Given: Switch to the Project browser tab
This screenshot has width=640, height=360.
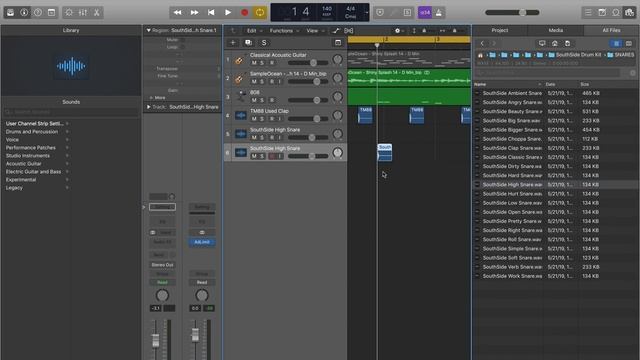Looking at the screenshot, I should point(500,30).
